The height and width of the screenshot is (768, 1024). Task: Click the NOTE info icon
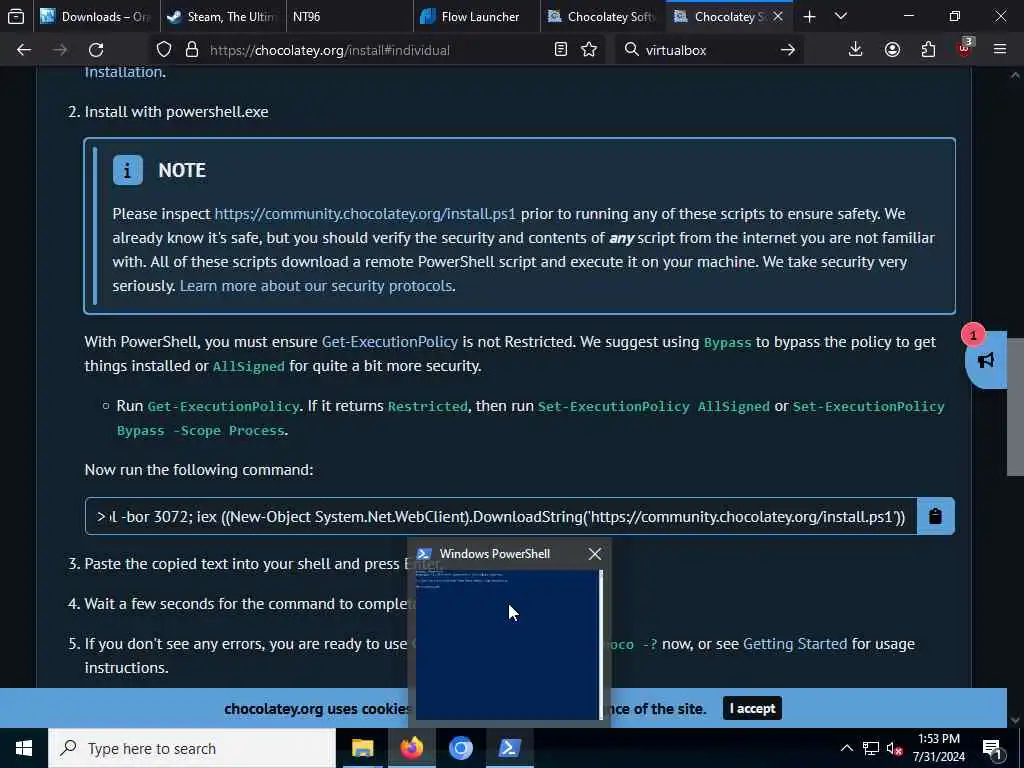127,170
